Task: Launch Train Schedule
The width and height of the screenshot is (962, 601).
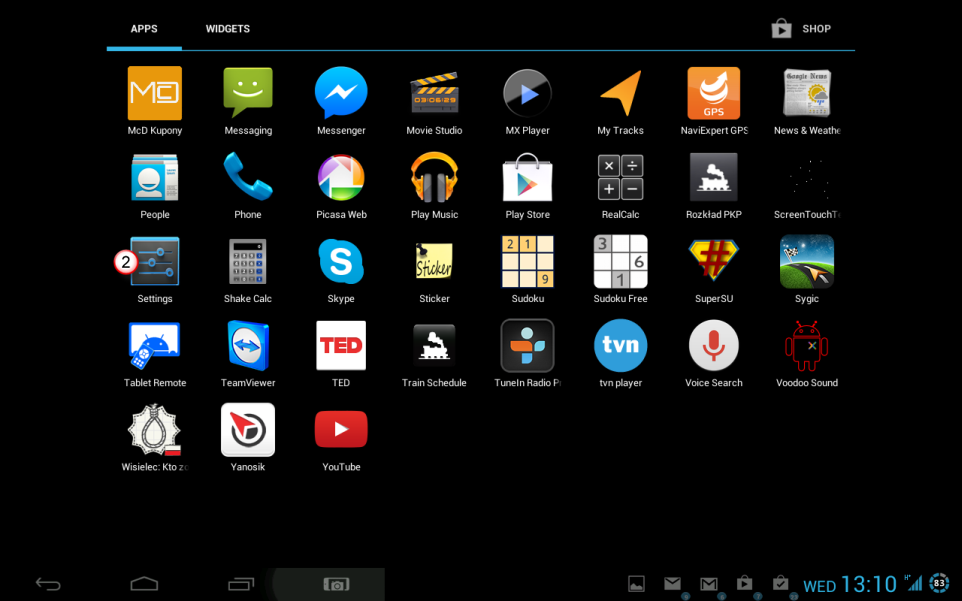Action: pyautogui.click(x=434, y=345)
